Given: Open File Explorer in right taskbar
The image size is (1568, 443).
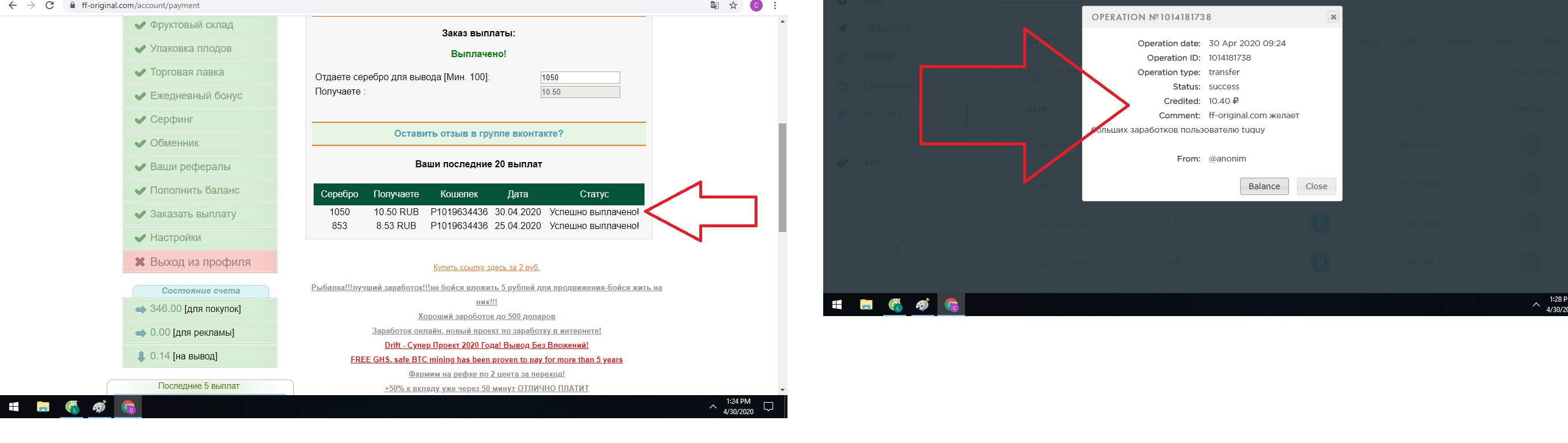Looking at the screenshot, I should pyautogui.click(x=866, y=305).
